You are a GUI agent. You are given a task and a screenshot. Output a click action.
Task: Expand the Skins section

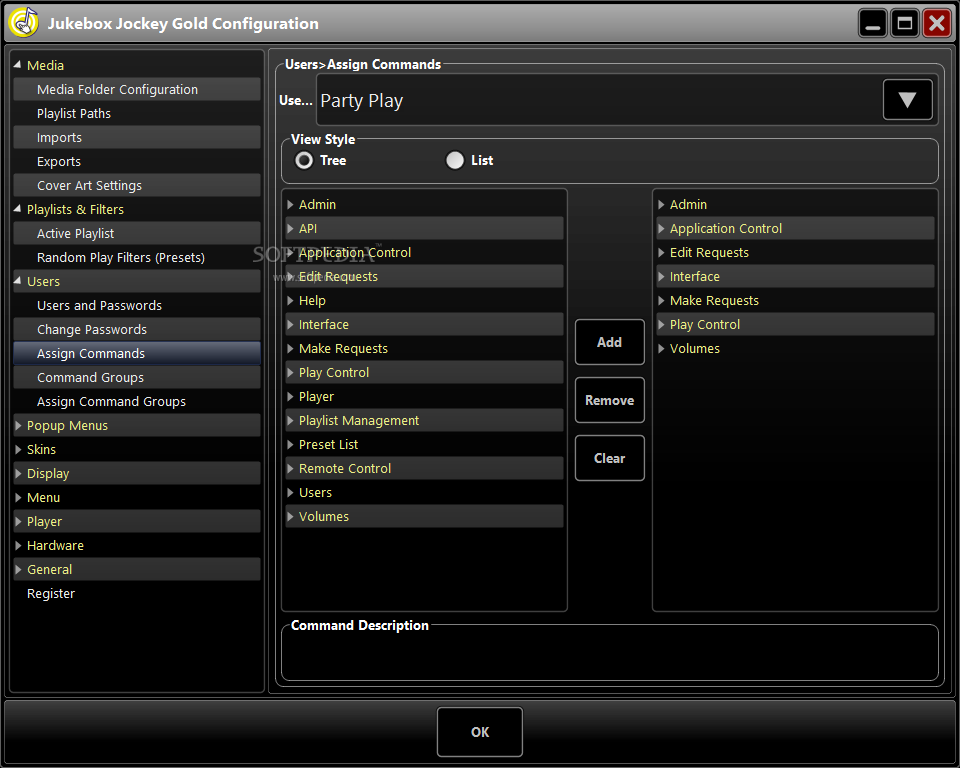(x=18, y=450)
